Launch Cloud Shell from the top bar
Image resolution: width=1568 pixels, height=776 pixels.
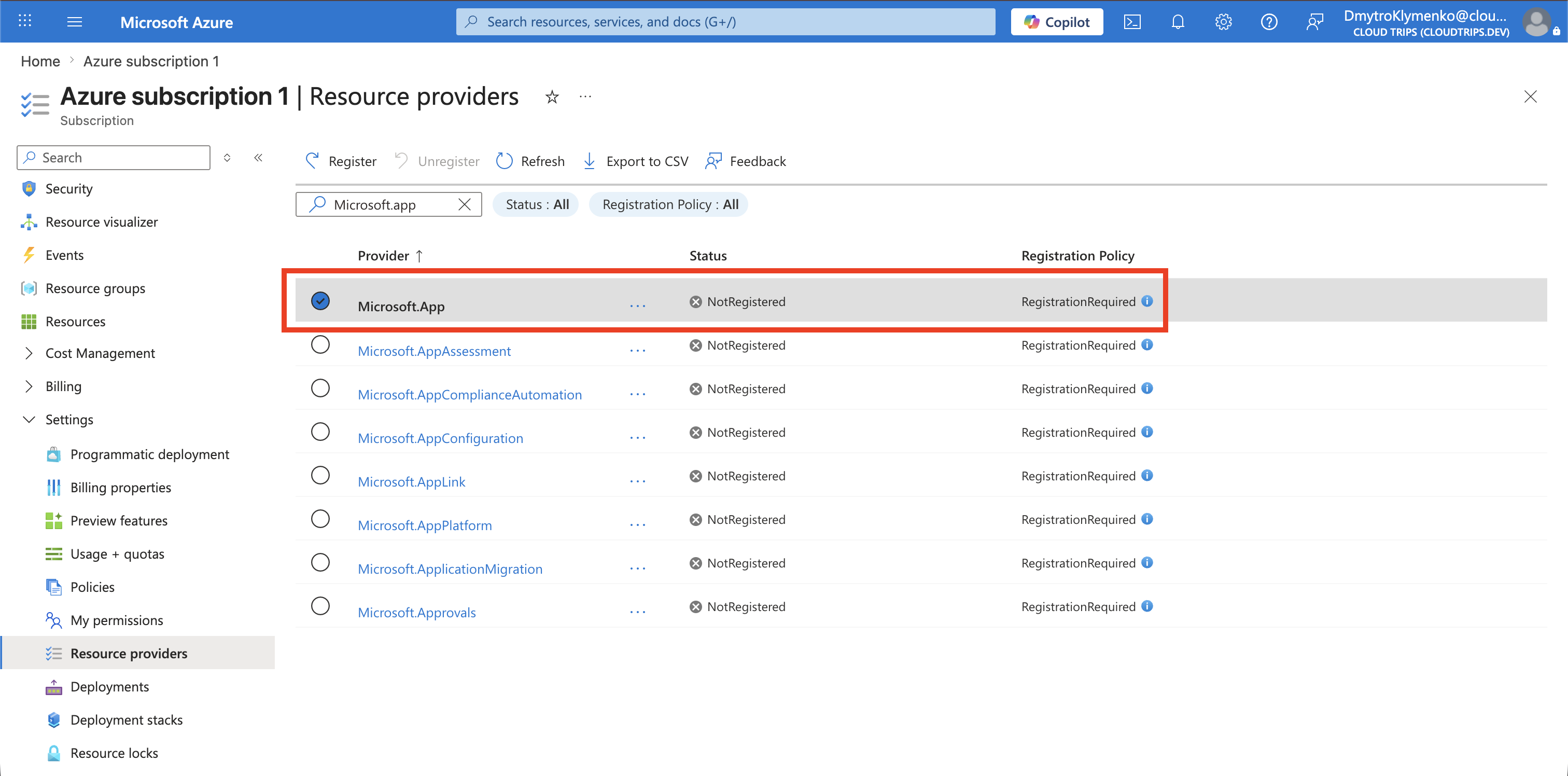[x=1131, y=22]
